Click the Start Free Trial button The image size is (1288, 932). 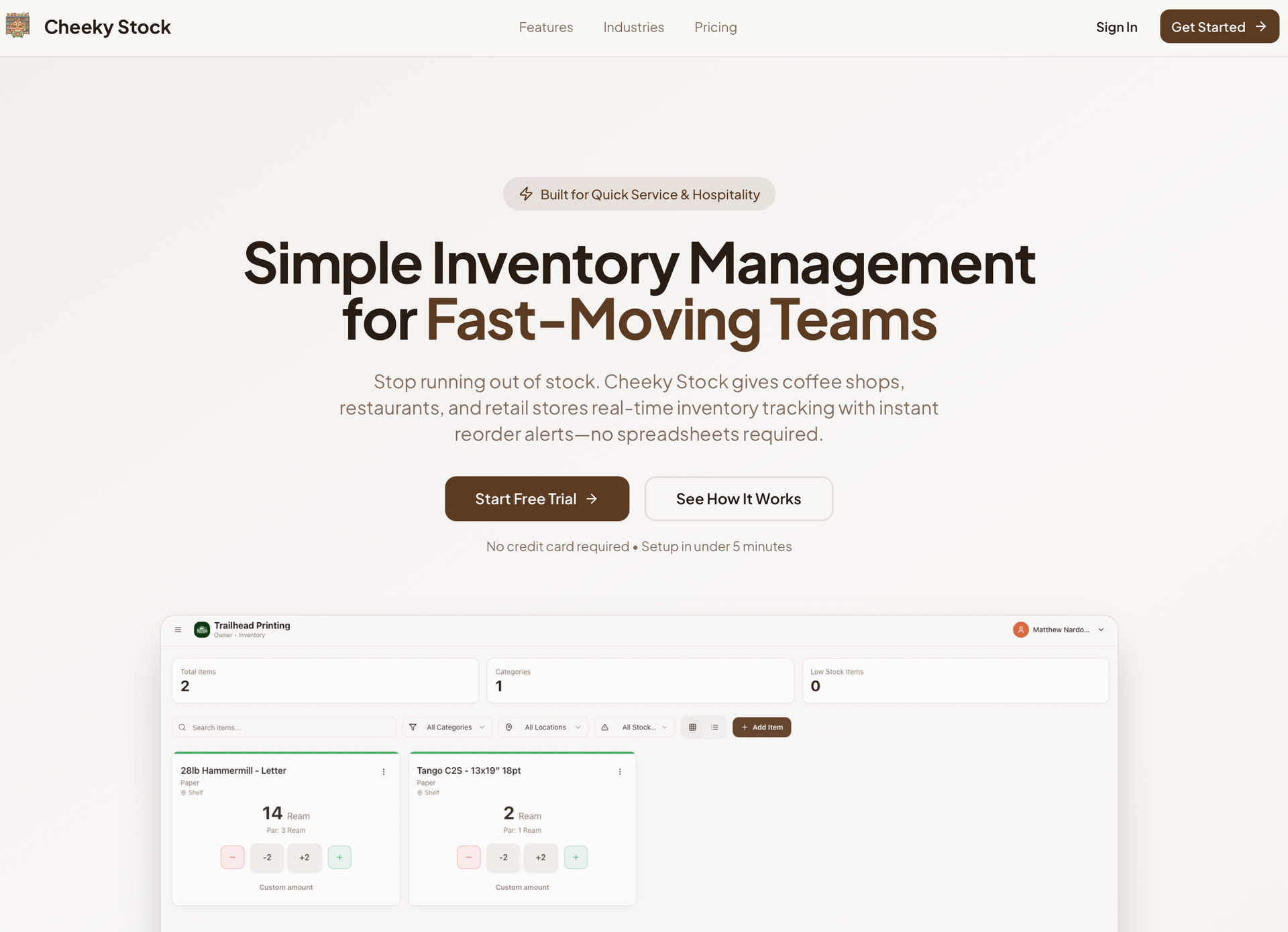tap(537, 499)
